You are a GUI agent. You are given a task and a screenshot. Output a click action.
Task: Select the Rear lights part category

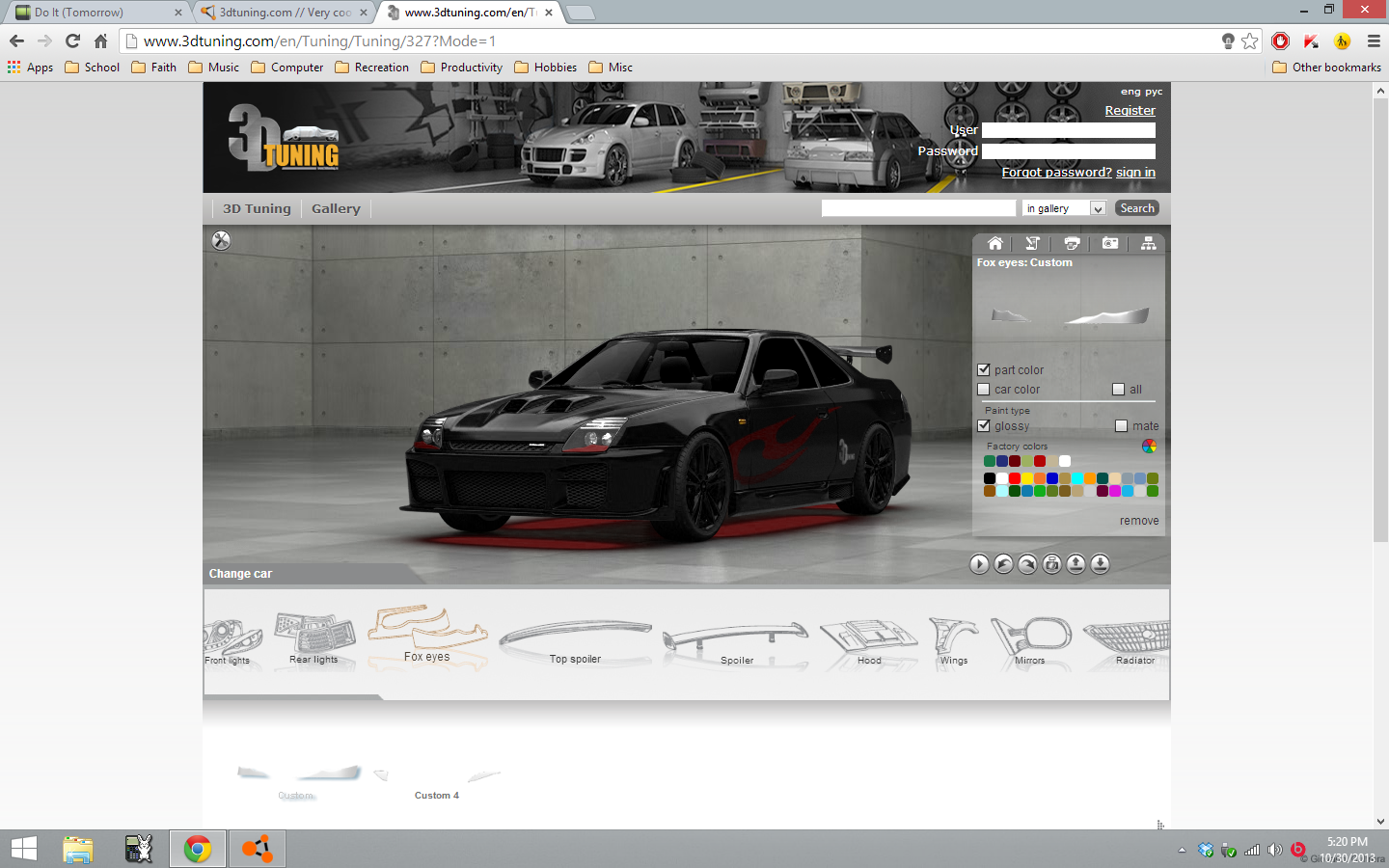314,639
